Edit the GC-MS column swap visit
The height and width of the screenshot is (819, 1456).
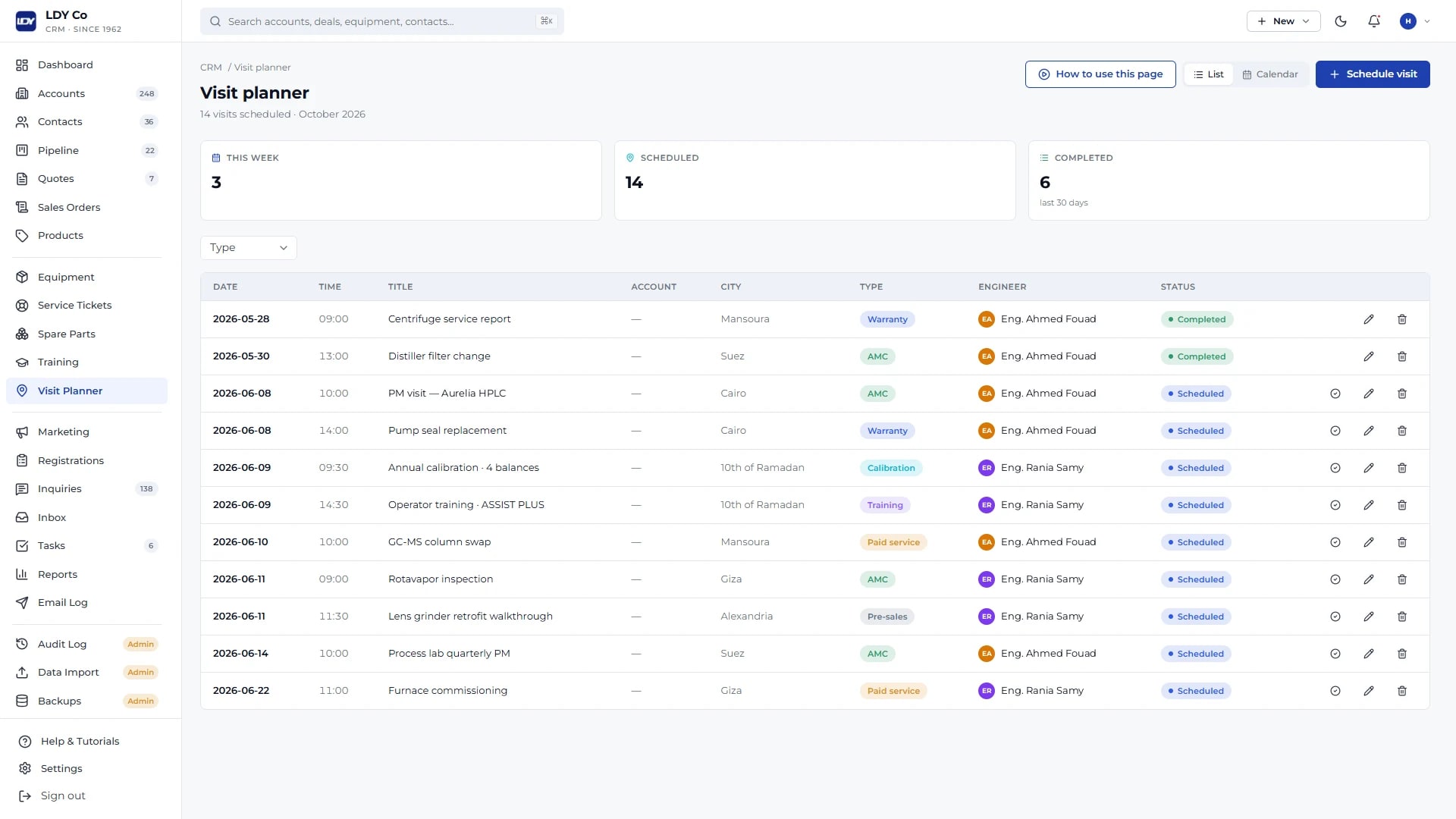click(x=1369, y=542)
